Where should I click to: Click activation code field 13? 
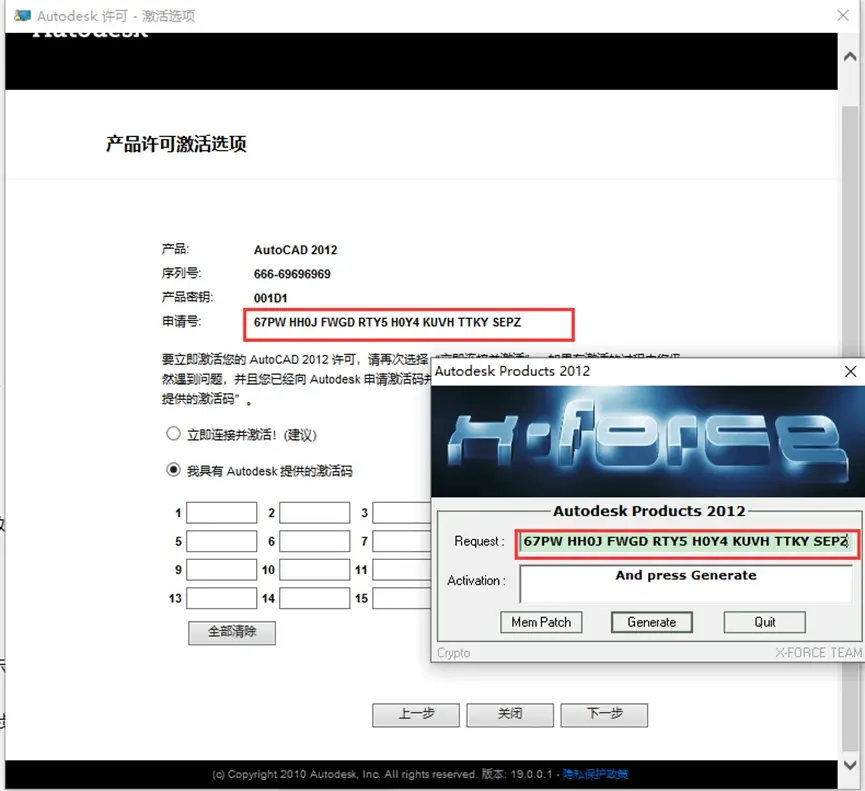point(221,598)
